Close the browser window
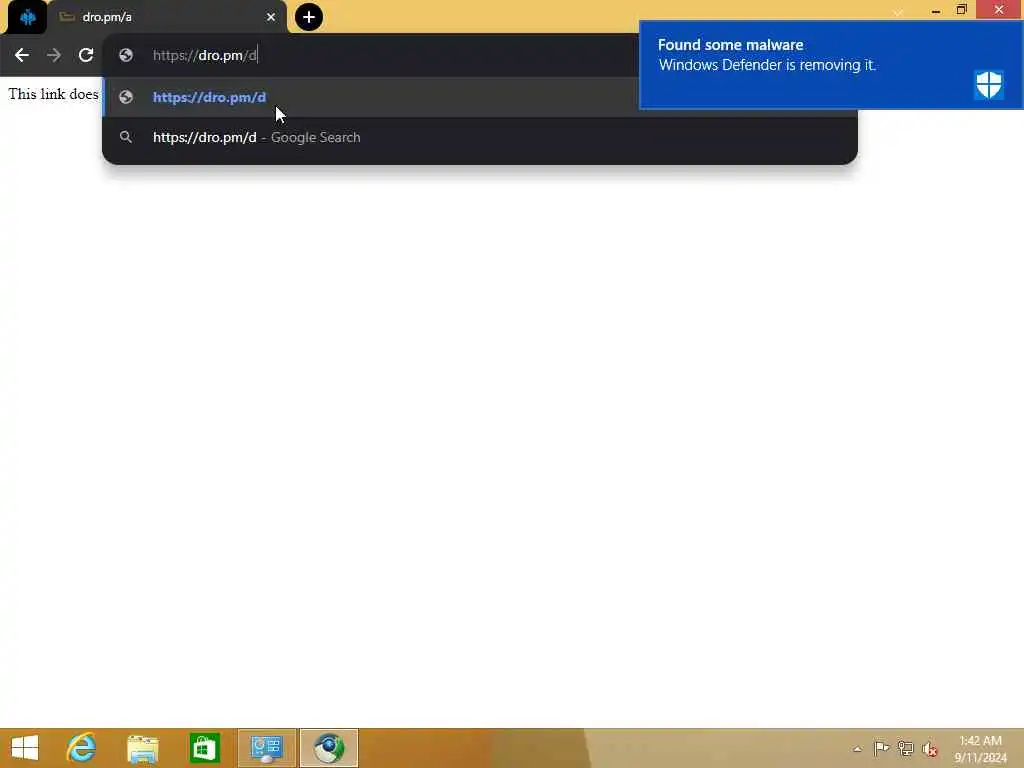This screenshot has height=768, width=1024. click(999, 10)
